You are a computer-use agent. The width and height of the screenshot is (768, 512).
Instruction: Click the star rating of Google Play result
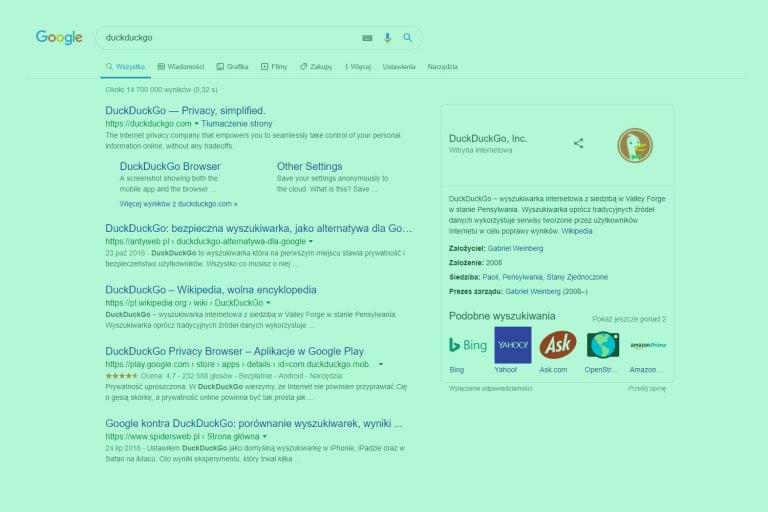tap(121, 376)
